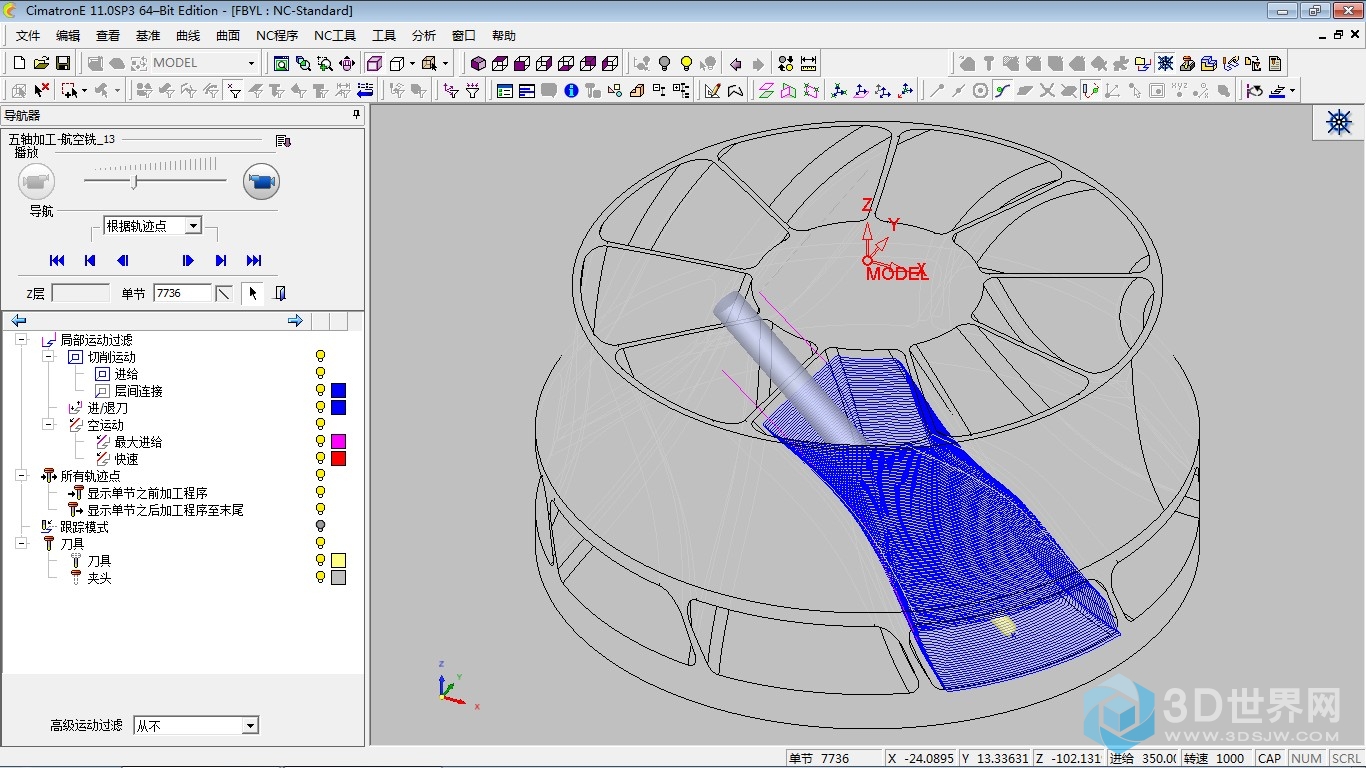Viewport: 1366px width, 768px height.
Task: Open the 文件 menu
Action: point(28,36)
